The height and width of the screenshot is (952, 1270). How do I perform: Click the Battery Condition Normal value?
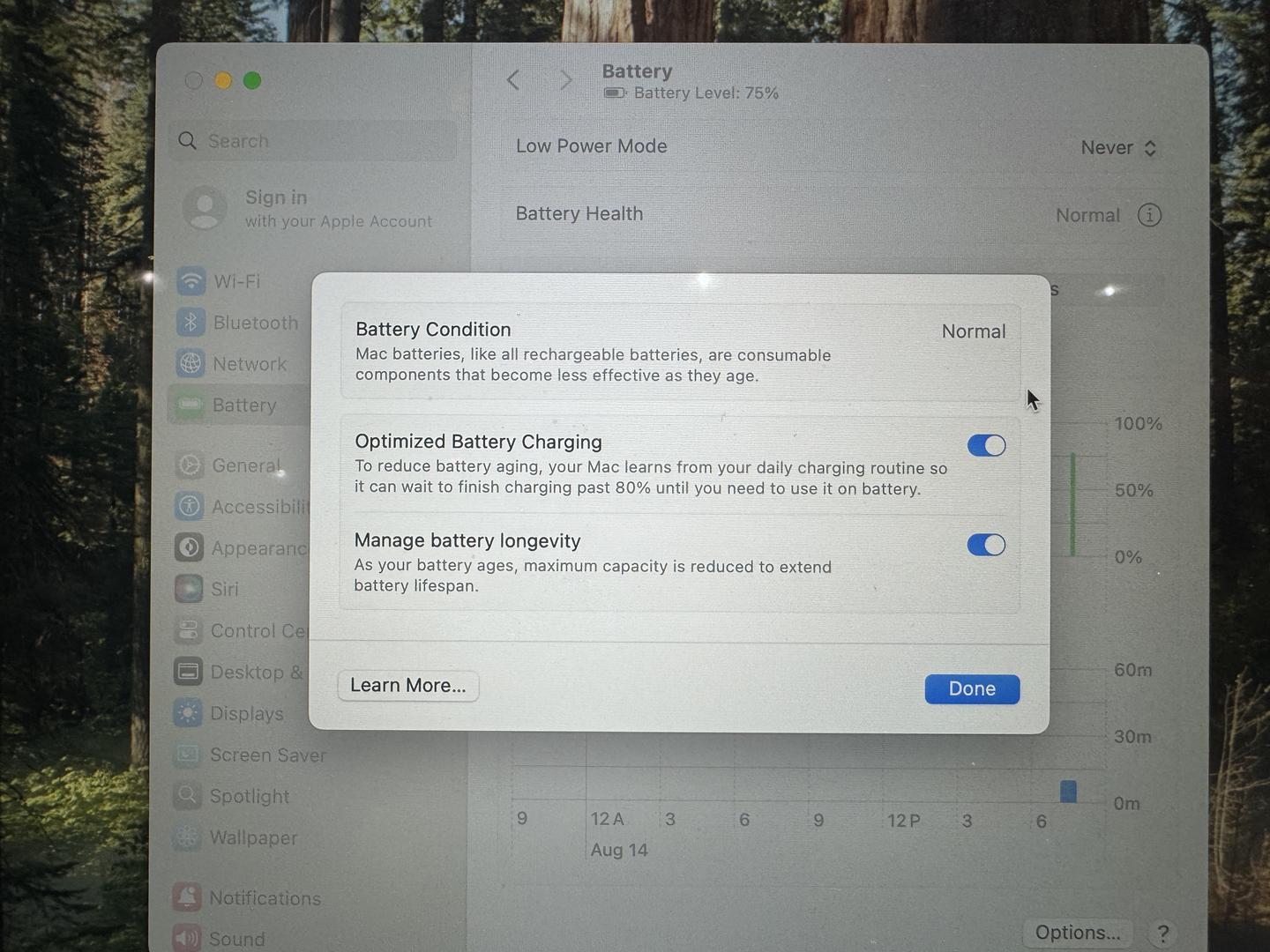974,331
